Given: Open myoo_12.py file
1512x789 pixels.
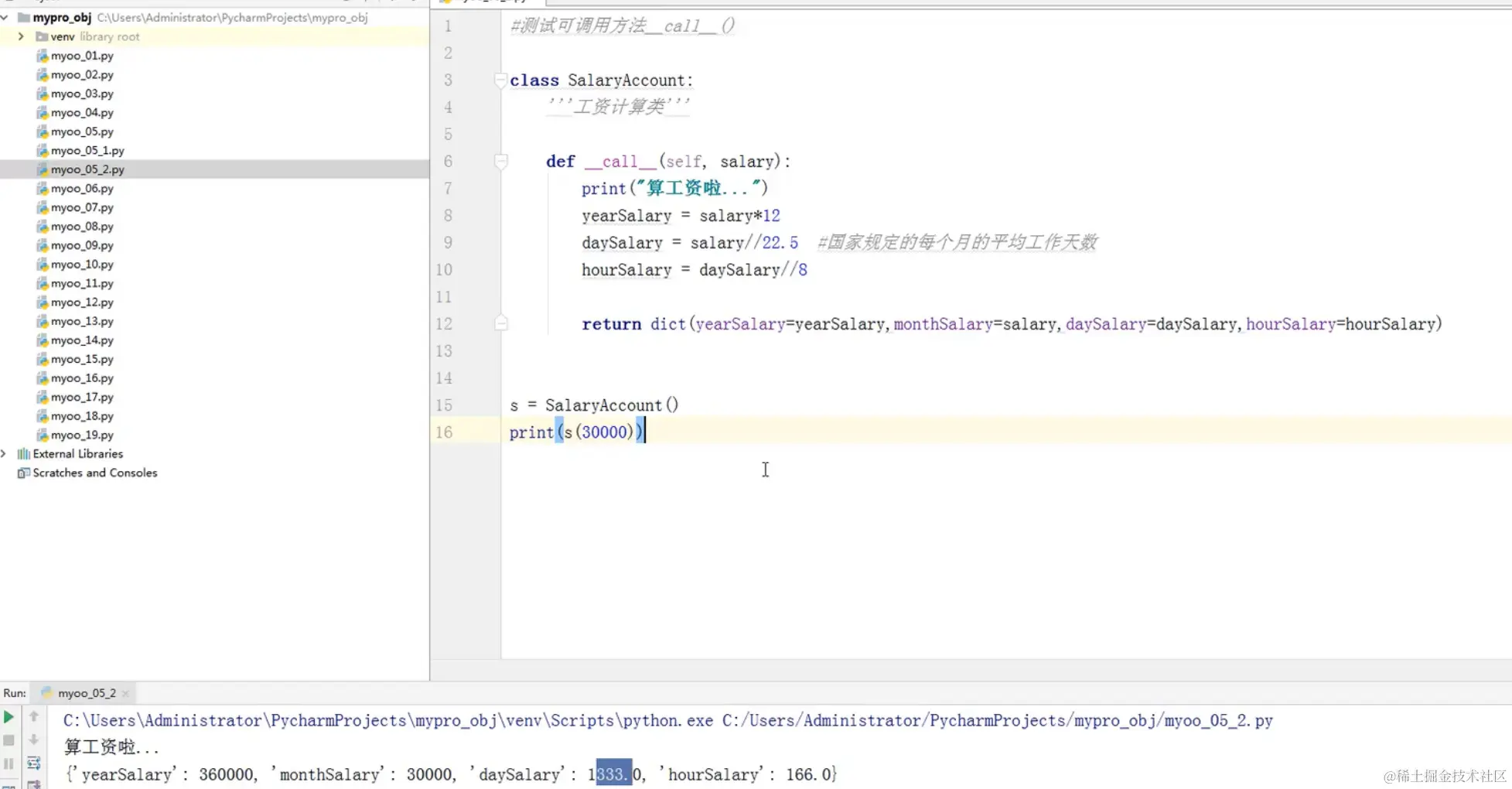Looking at the screenshot, I should pyautogui.click(x=82, y=302).
